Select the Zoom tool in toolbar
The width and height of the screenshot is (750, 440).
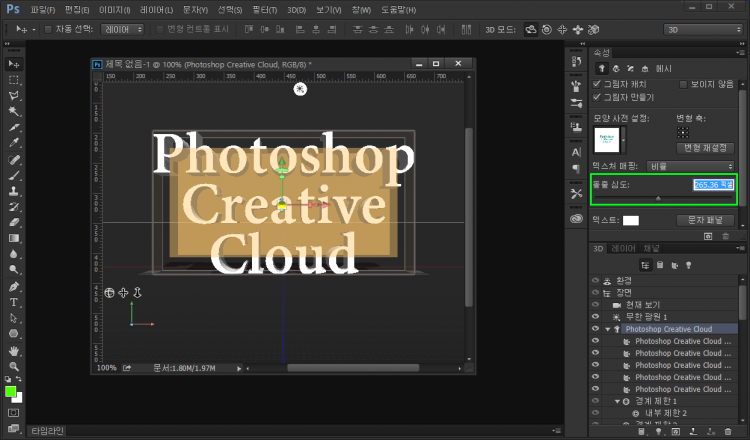click(15, 366)
